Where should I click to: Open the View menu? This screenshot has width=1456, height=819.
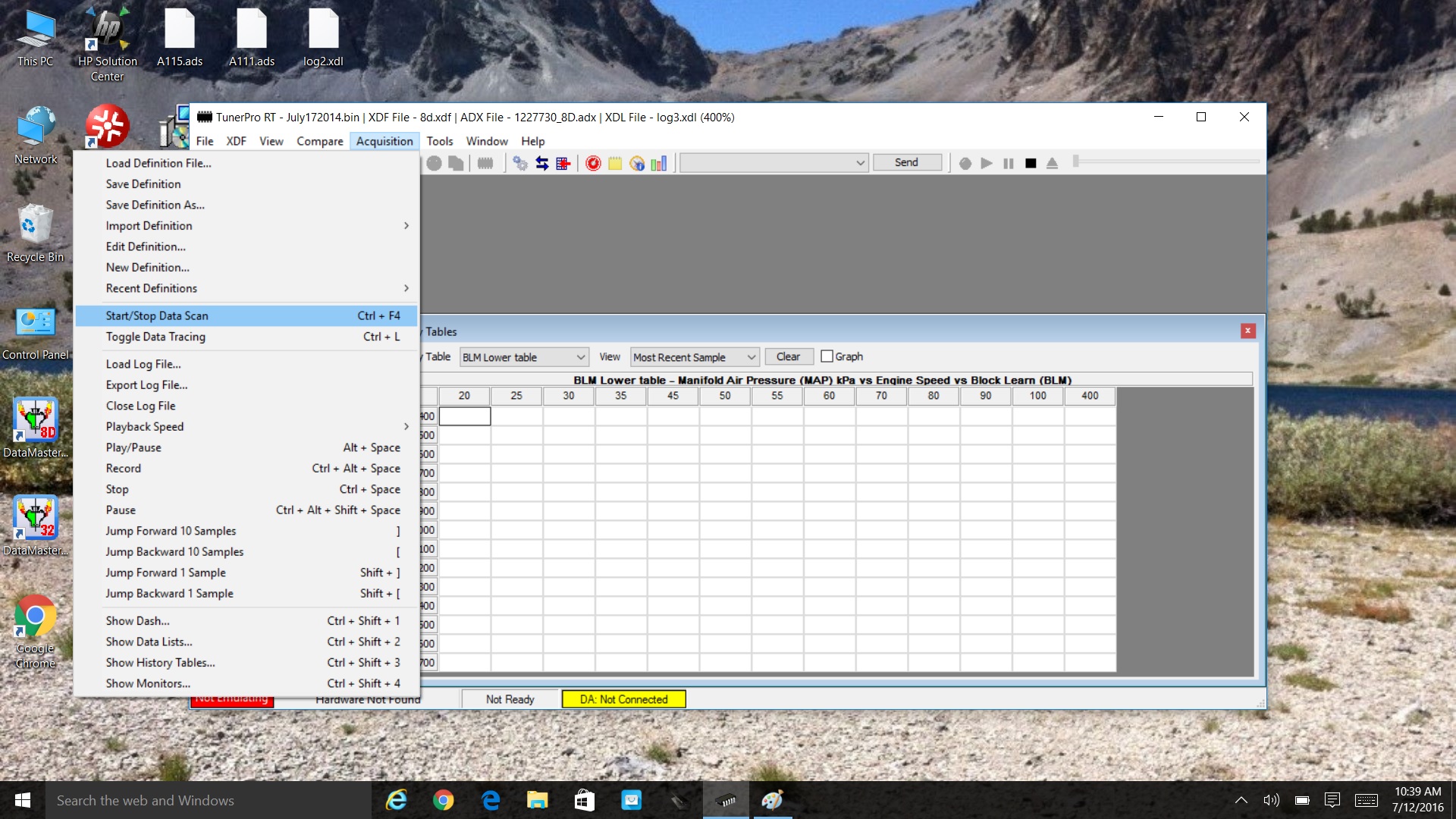pos(271,141)
